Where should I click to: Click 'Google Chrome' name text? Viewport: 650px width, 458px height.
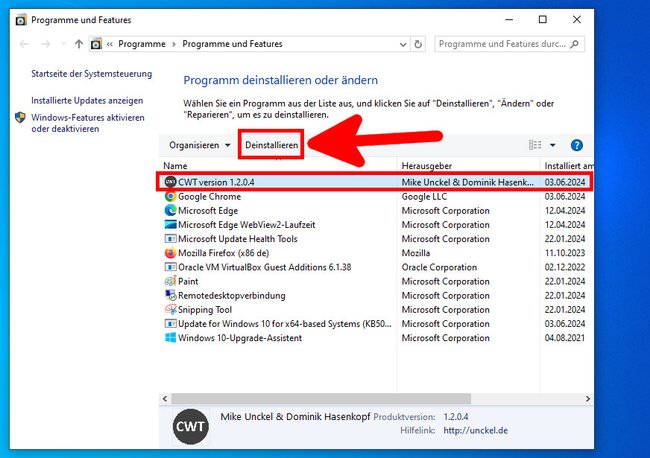209,196
